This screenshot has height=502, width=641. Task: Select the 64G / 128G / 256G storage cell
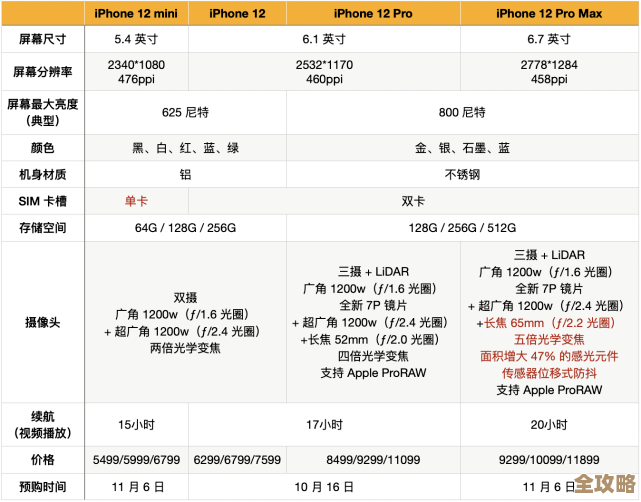[x=185, y=228]
